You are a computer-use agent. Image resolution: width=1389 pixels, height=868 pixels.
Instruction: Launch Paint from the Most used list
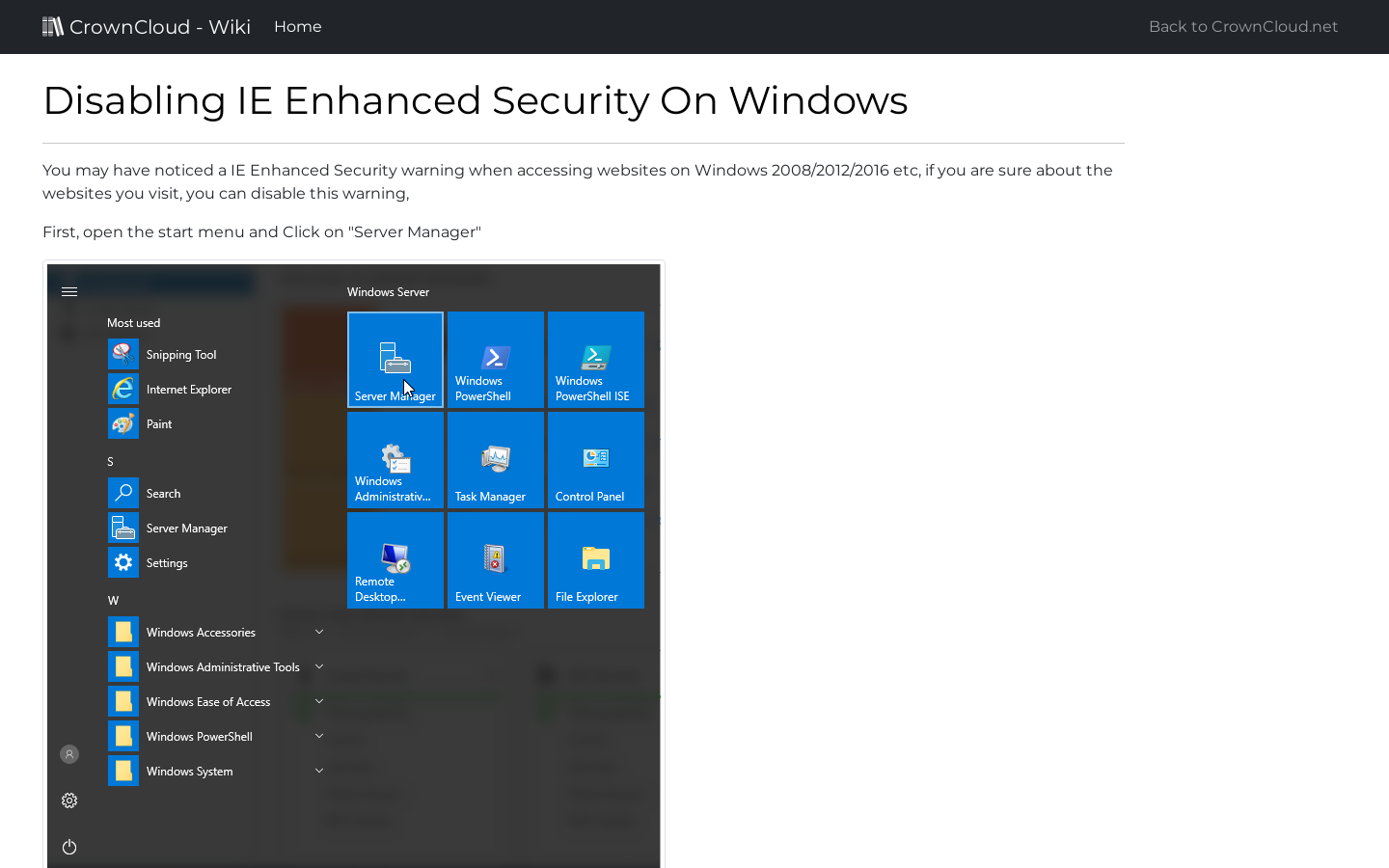159,423
